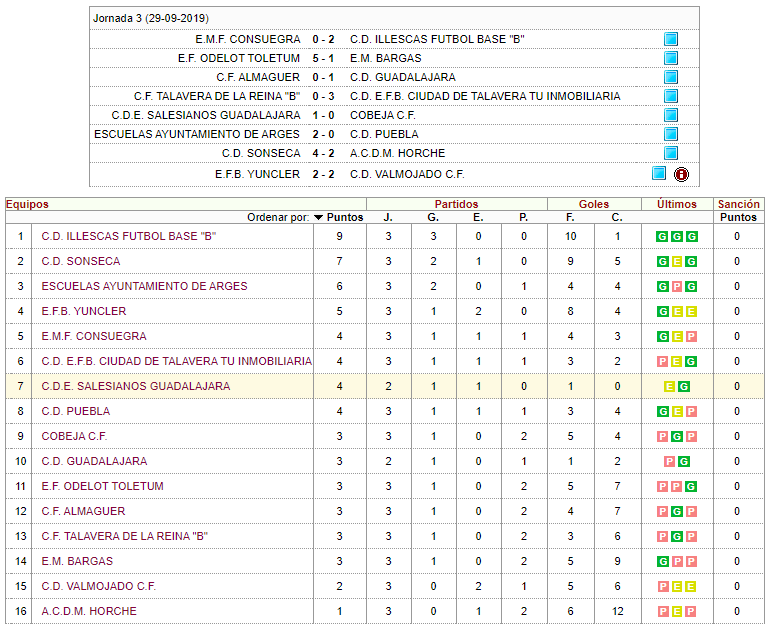Sort table by C. goals-against header
The height and width of the screenshot is (631, 767).
coord(617,217)
